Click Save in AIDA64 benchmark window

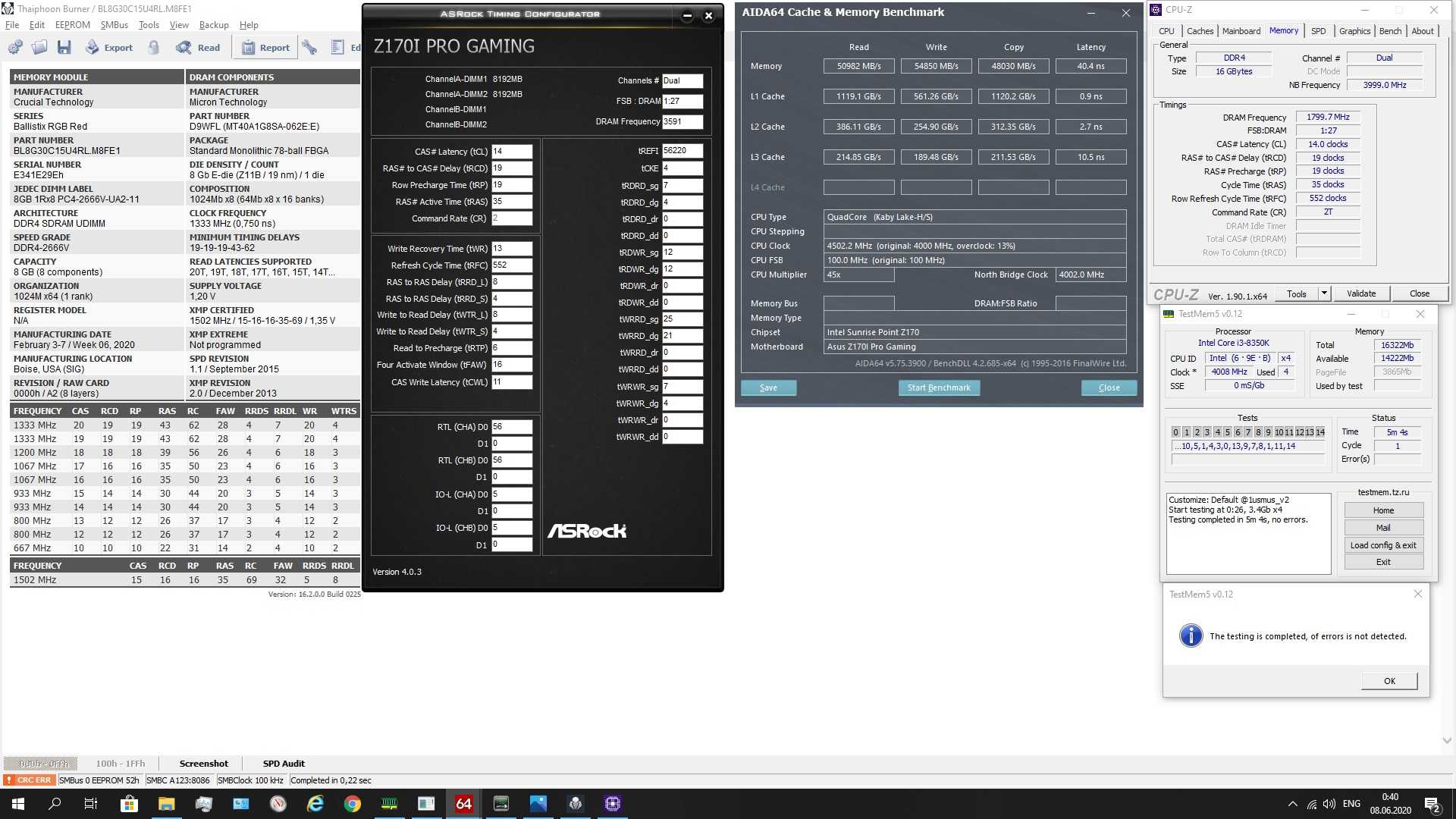click(768, 388)
